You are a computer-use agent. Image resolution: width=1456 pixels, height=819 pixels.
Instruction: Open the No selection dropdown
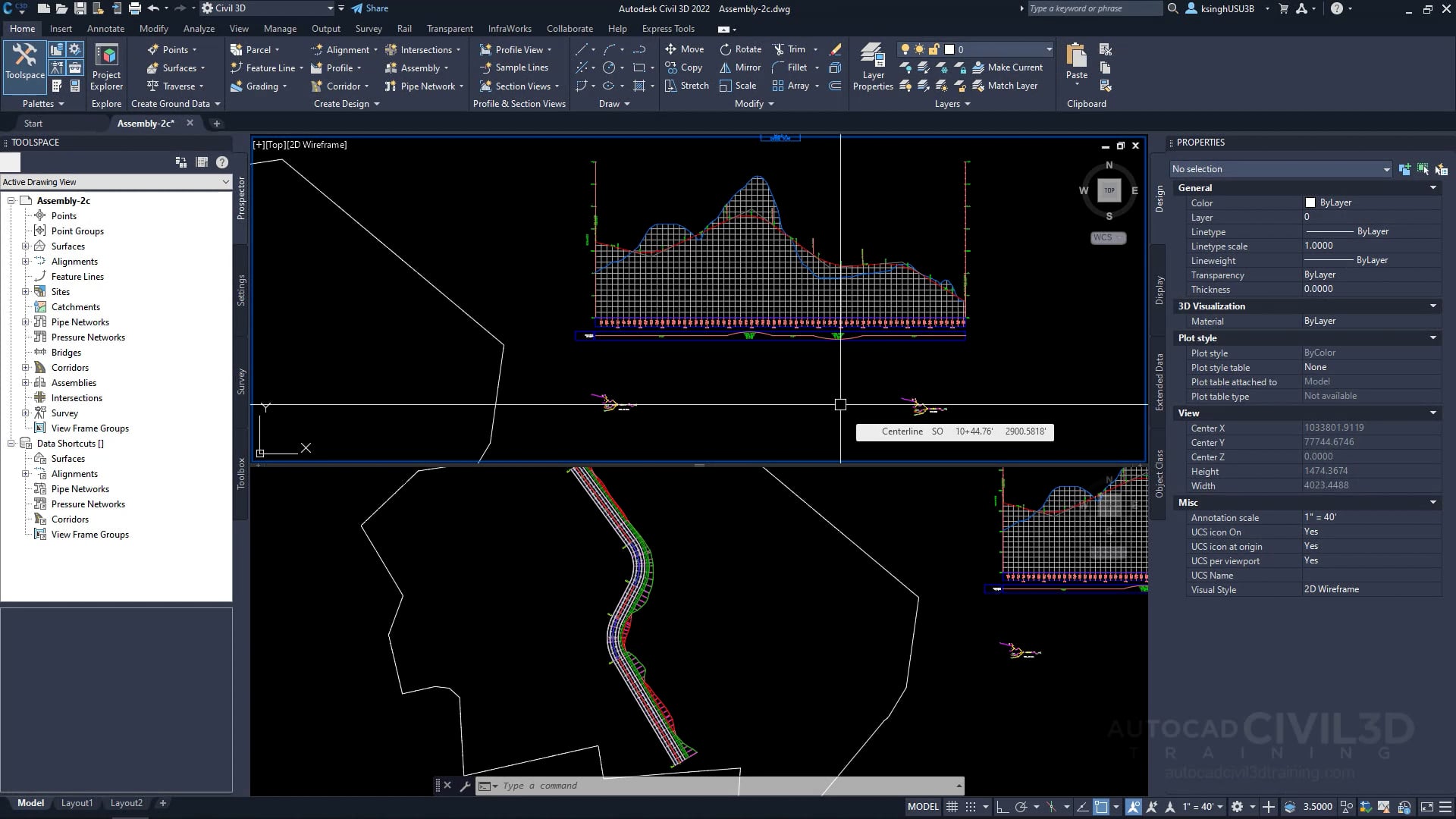pos(1280,169)
